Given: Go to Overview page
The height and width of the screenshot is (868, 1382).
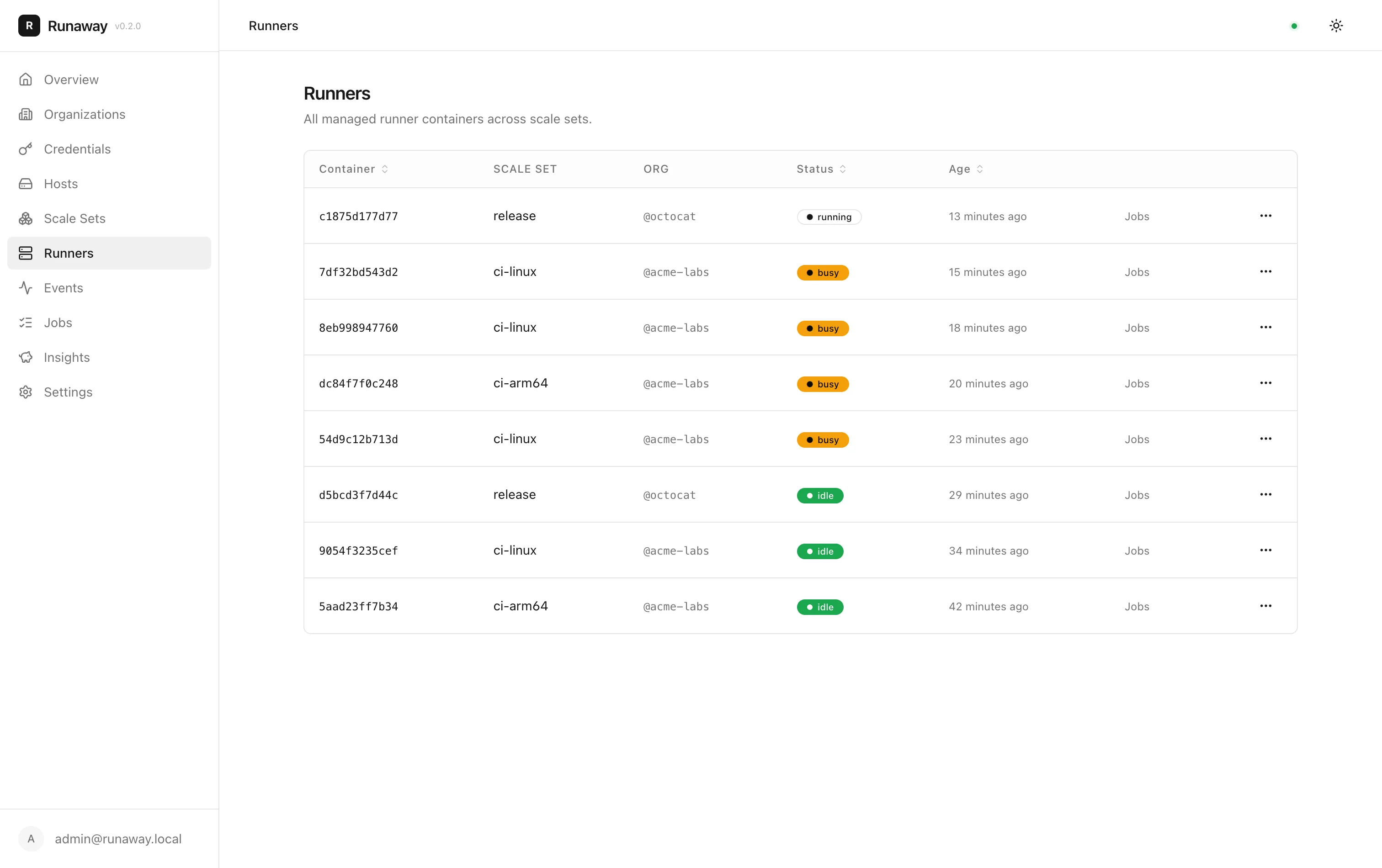Looking at the screenshot, I should tap(109, 80).
